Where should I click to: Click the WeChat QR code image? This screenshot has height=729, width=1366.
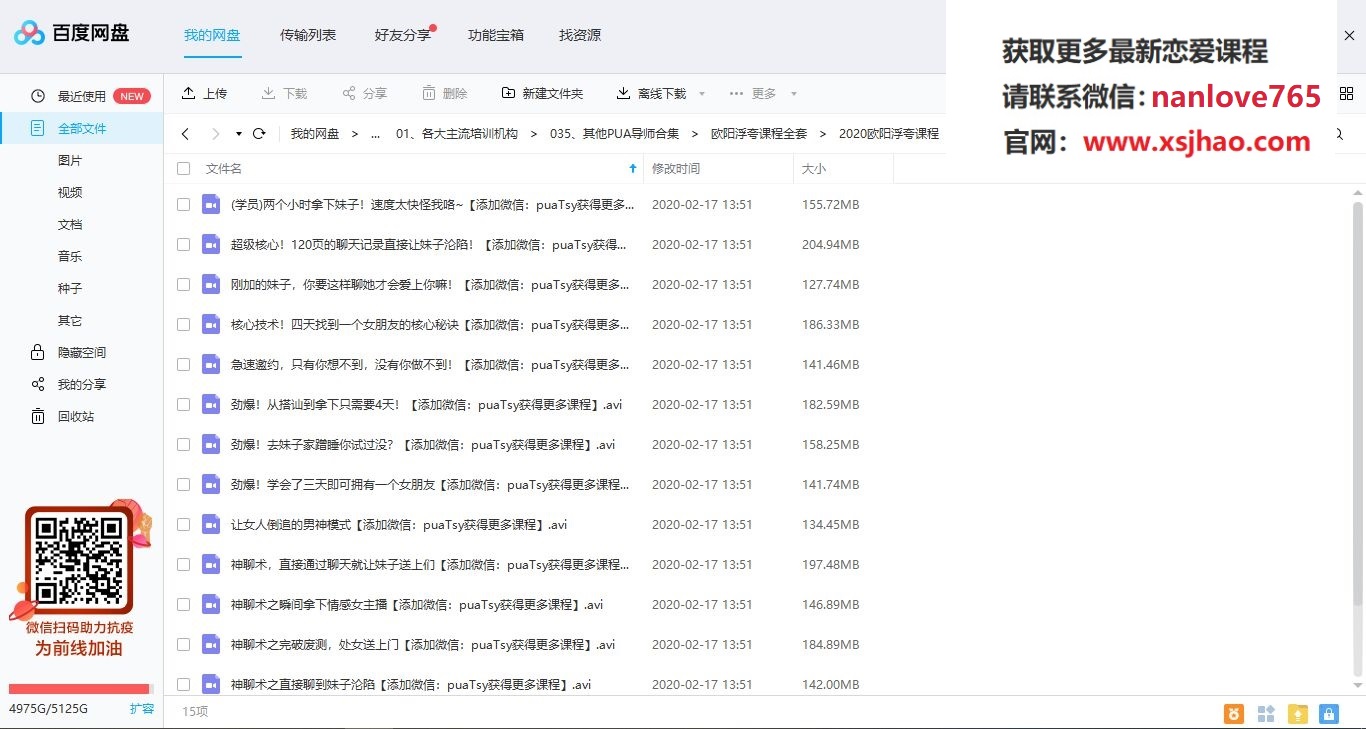click(80, 561)
